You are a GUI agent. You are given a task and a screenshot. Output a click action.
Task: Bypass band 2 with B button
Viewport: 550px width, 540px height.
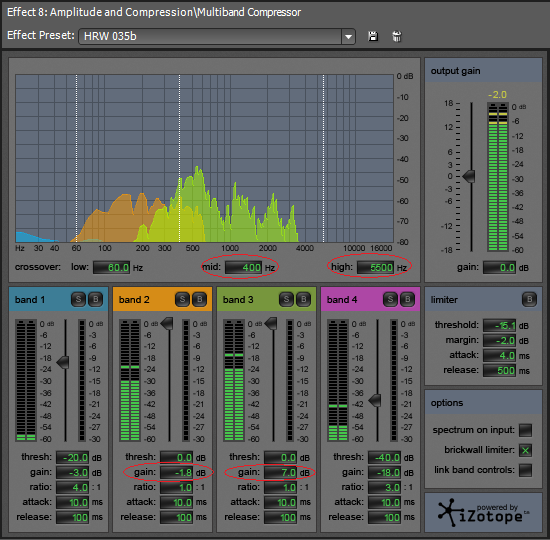click(x=199, y=299)
